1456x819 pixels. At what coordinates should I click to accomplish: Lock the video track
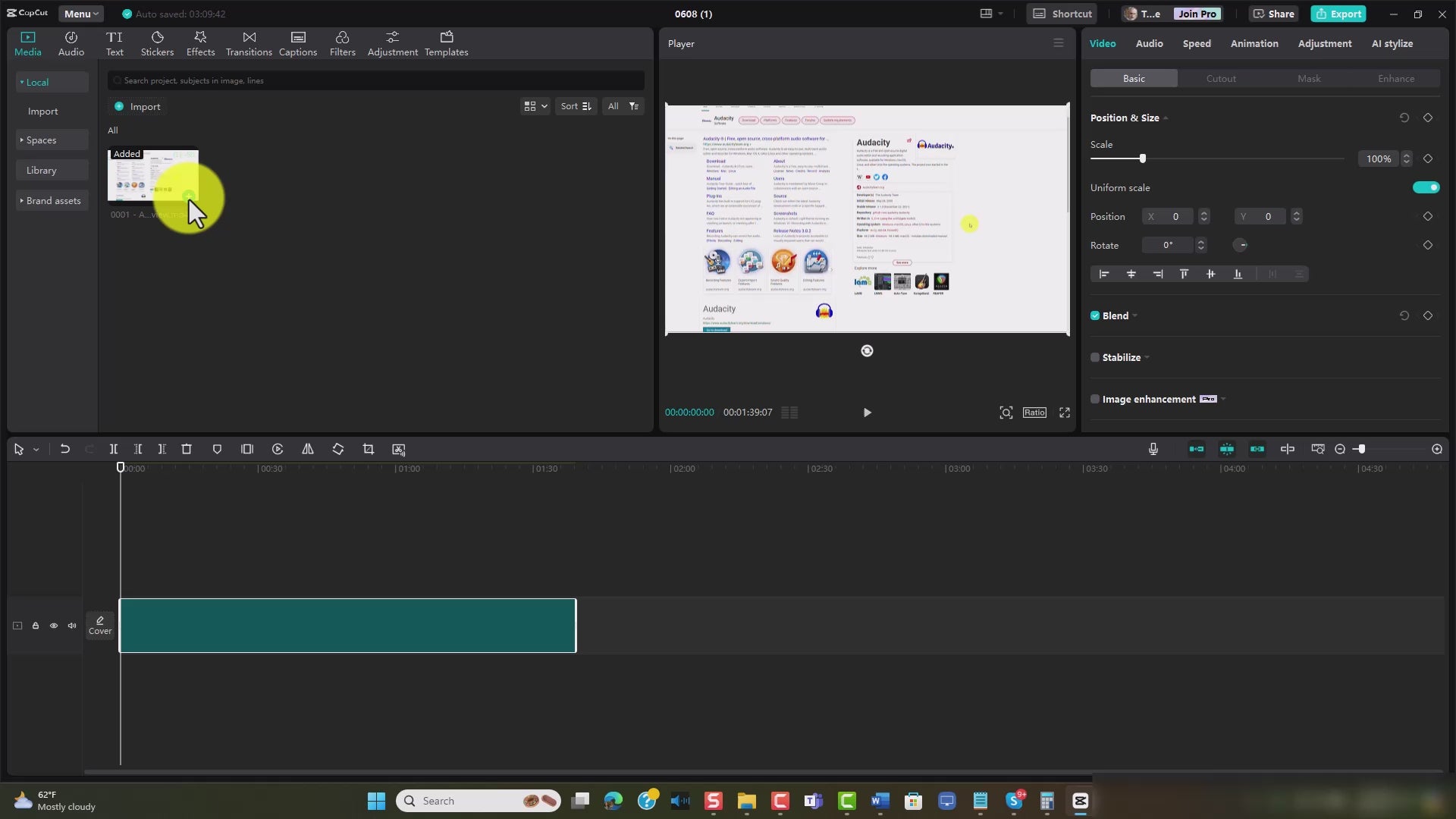(x=35, y=625)
